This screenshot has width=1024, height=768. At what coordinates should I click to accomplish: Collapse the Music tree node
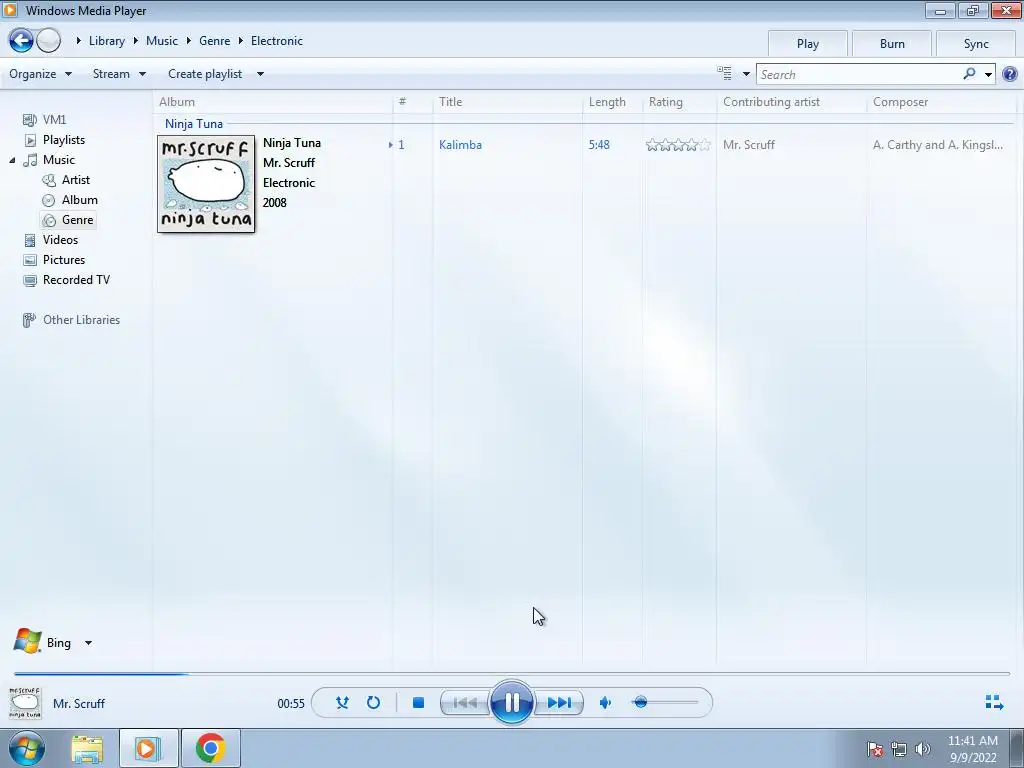pos(12,160)
